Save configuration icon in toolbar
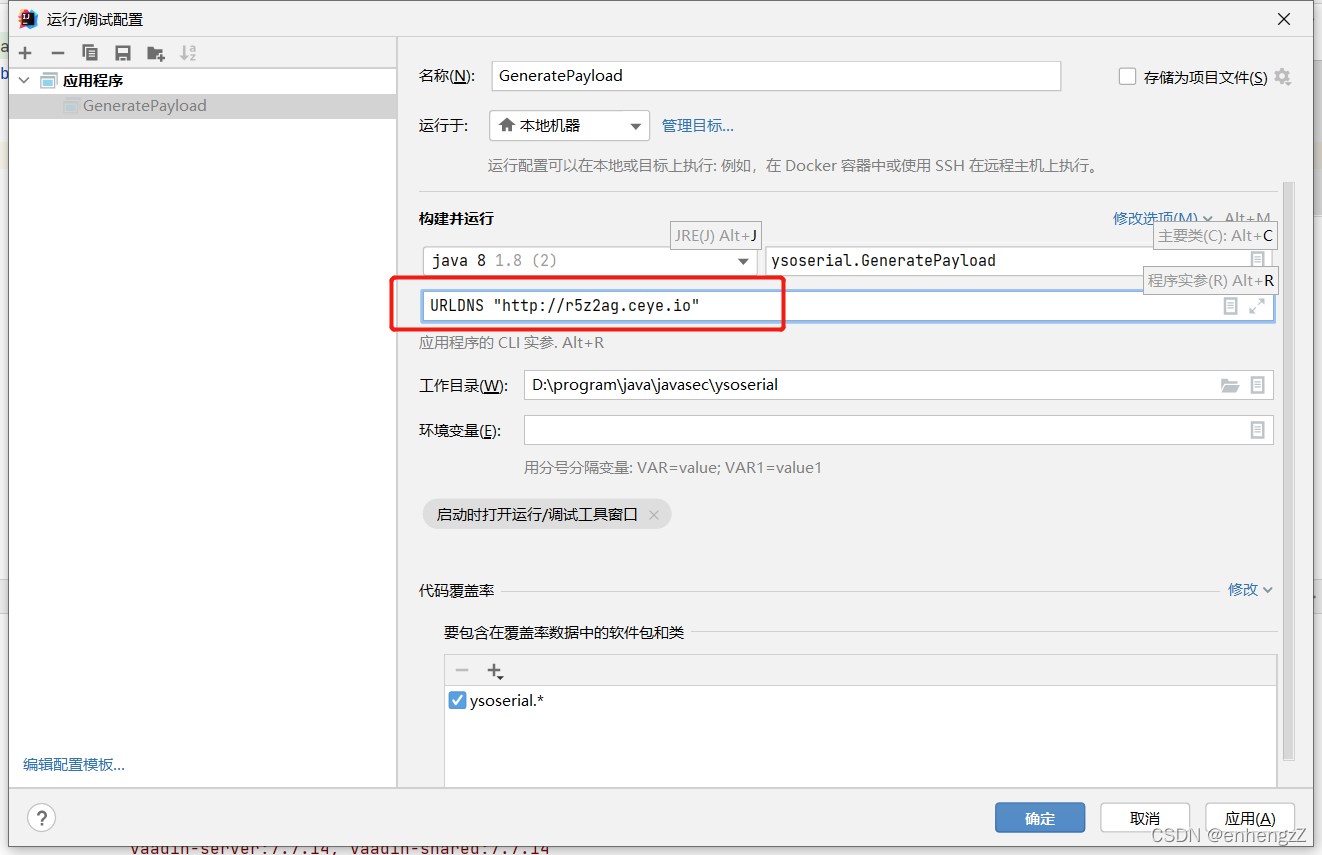This screenshot has width=1322, height=855. point(123,53)
